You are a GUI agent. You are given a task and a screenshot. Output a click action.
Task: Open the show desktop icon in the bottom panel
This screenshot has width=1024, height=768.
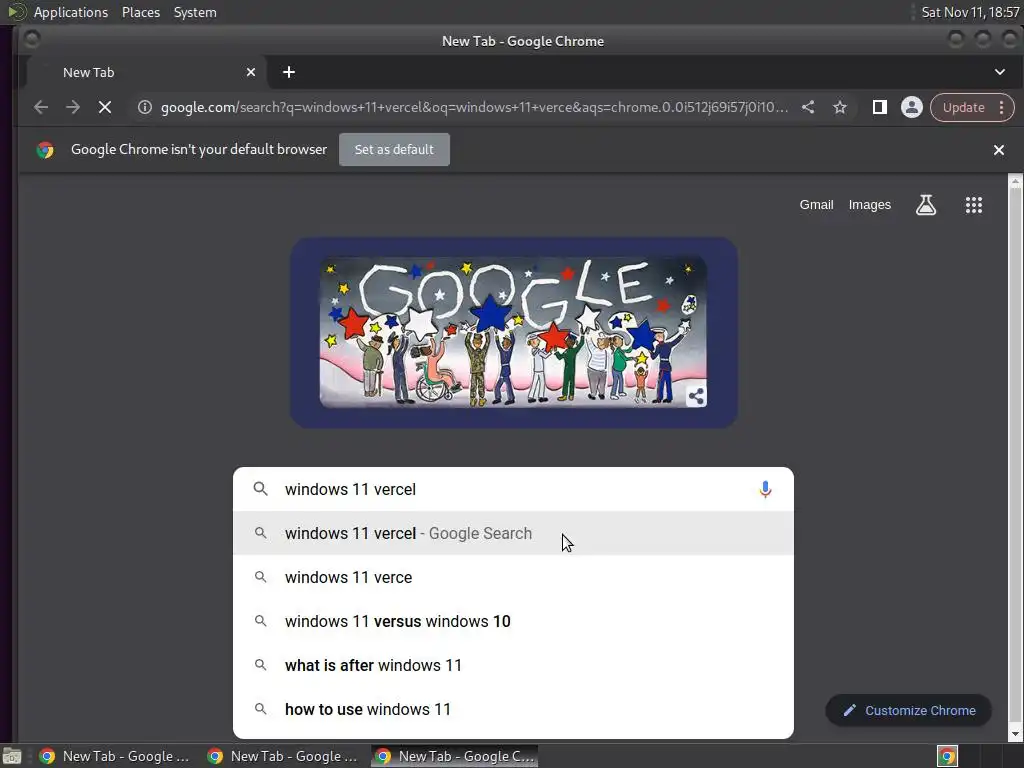point(12,756)
